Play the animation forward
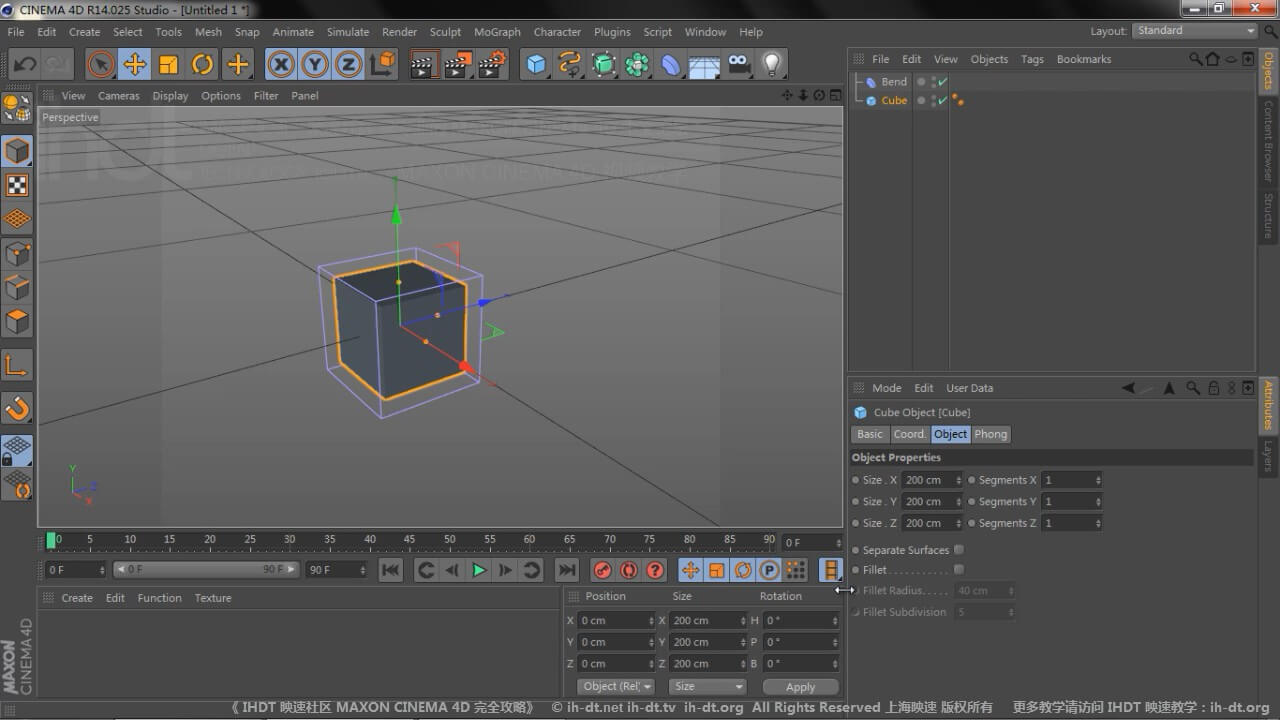 (x=479, y=570)
